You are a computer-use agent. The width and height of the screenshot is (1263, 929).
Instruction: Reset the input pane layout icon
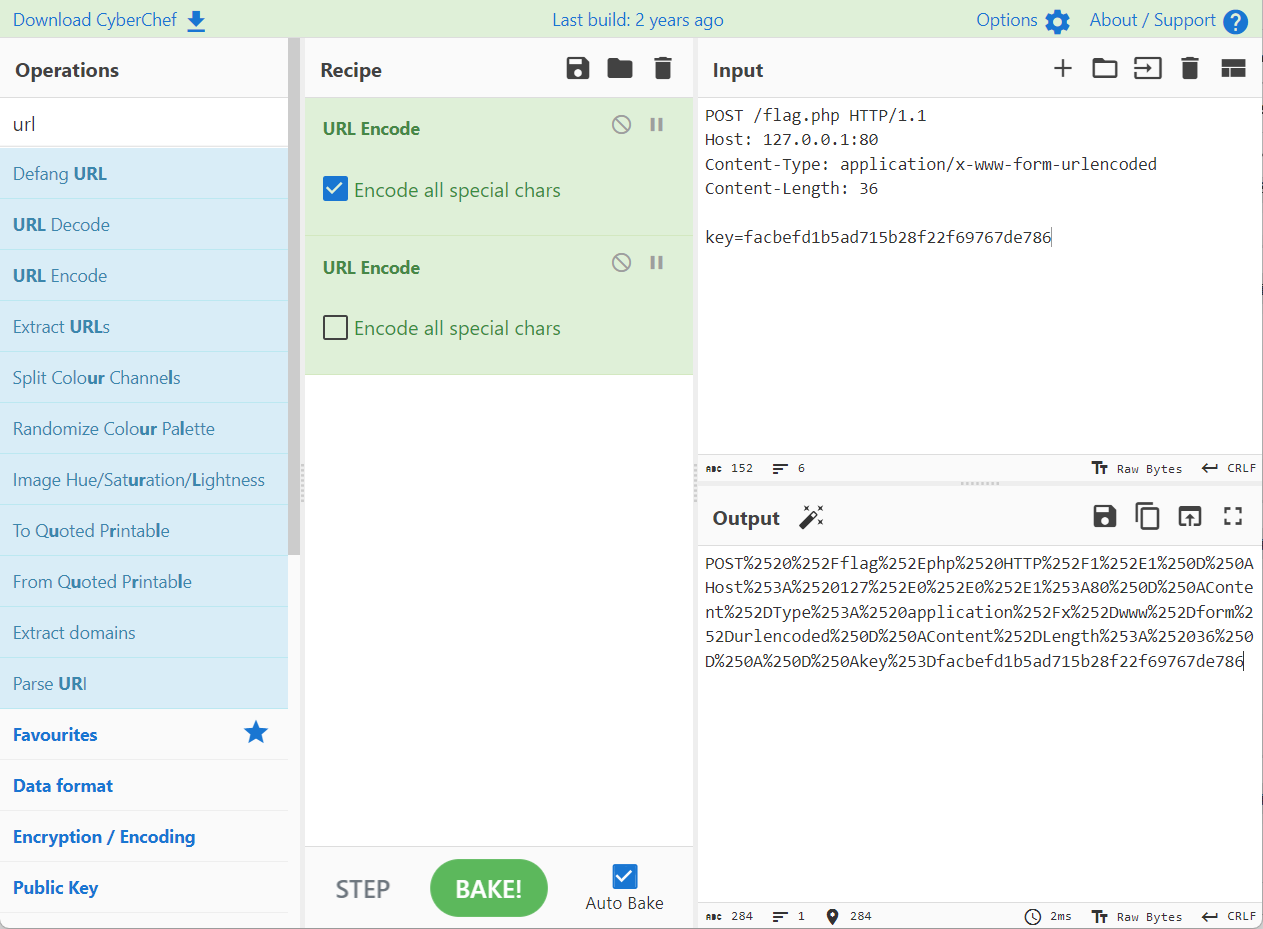pos(1233,69)
